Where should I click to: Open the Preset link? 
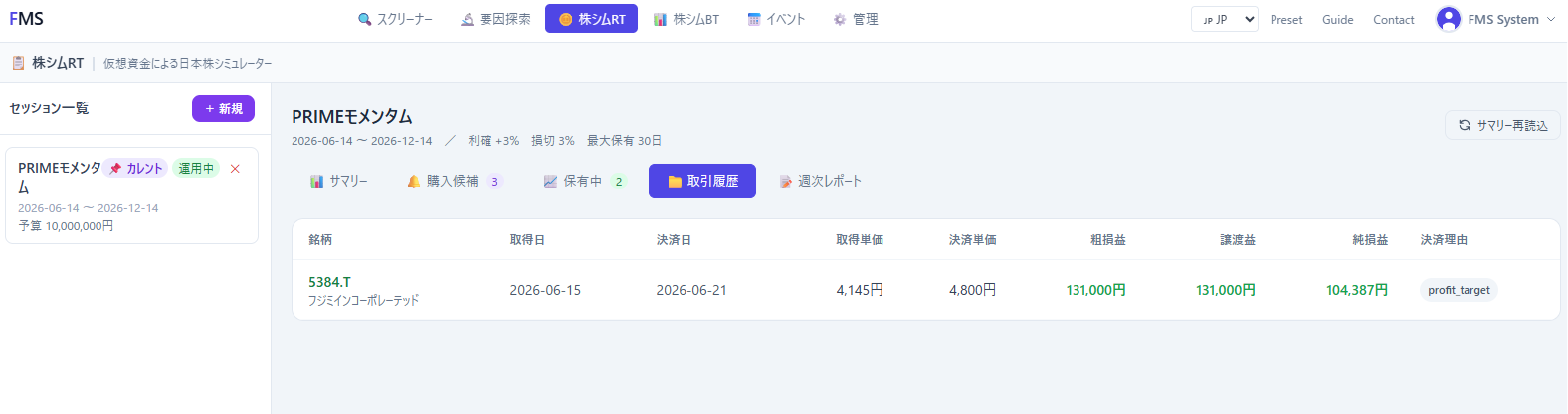click(x=1286, y=19)
